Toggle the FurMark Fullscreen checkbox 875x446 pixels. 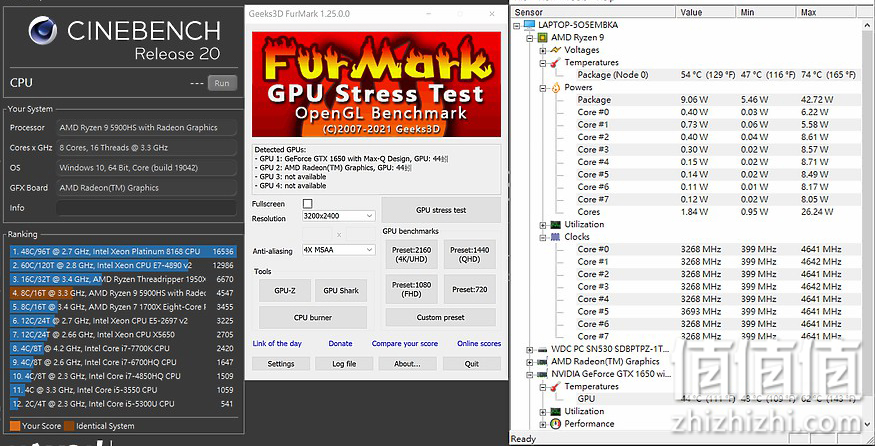click(307, 204)
